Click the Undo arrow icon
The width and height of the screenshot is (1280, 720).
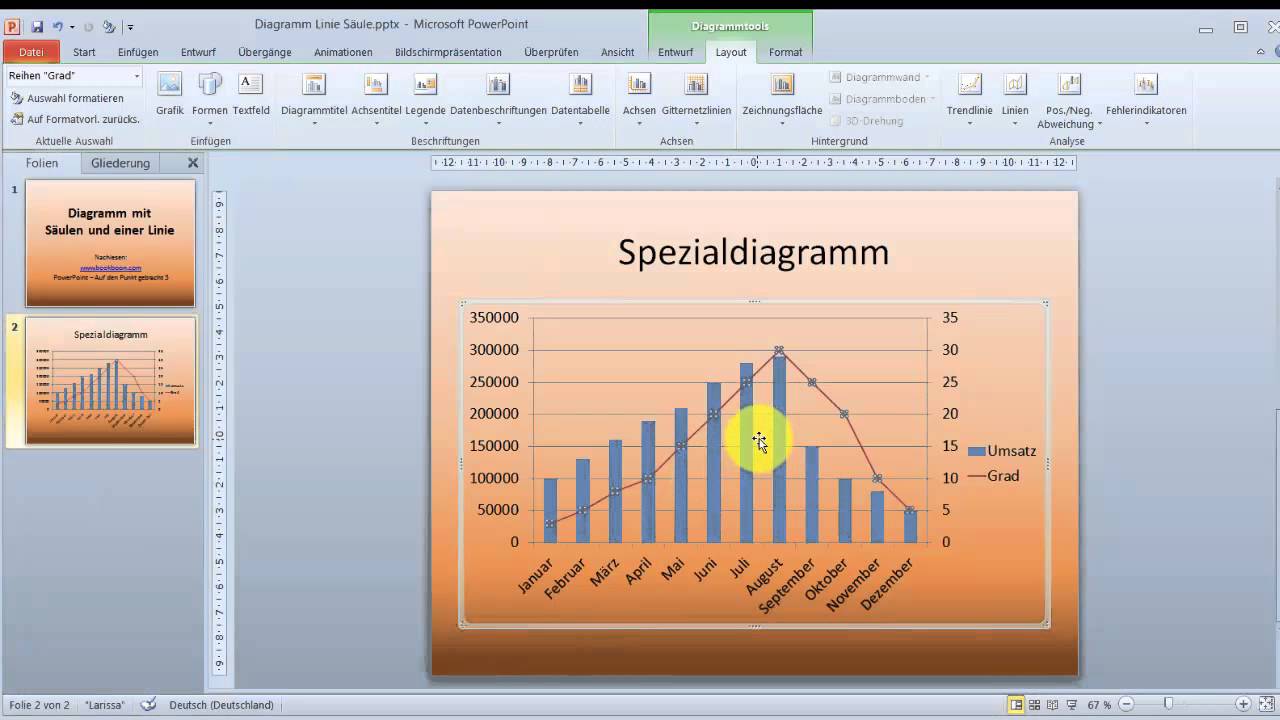click(58, 27)
